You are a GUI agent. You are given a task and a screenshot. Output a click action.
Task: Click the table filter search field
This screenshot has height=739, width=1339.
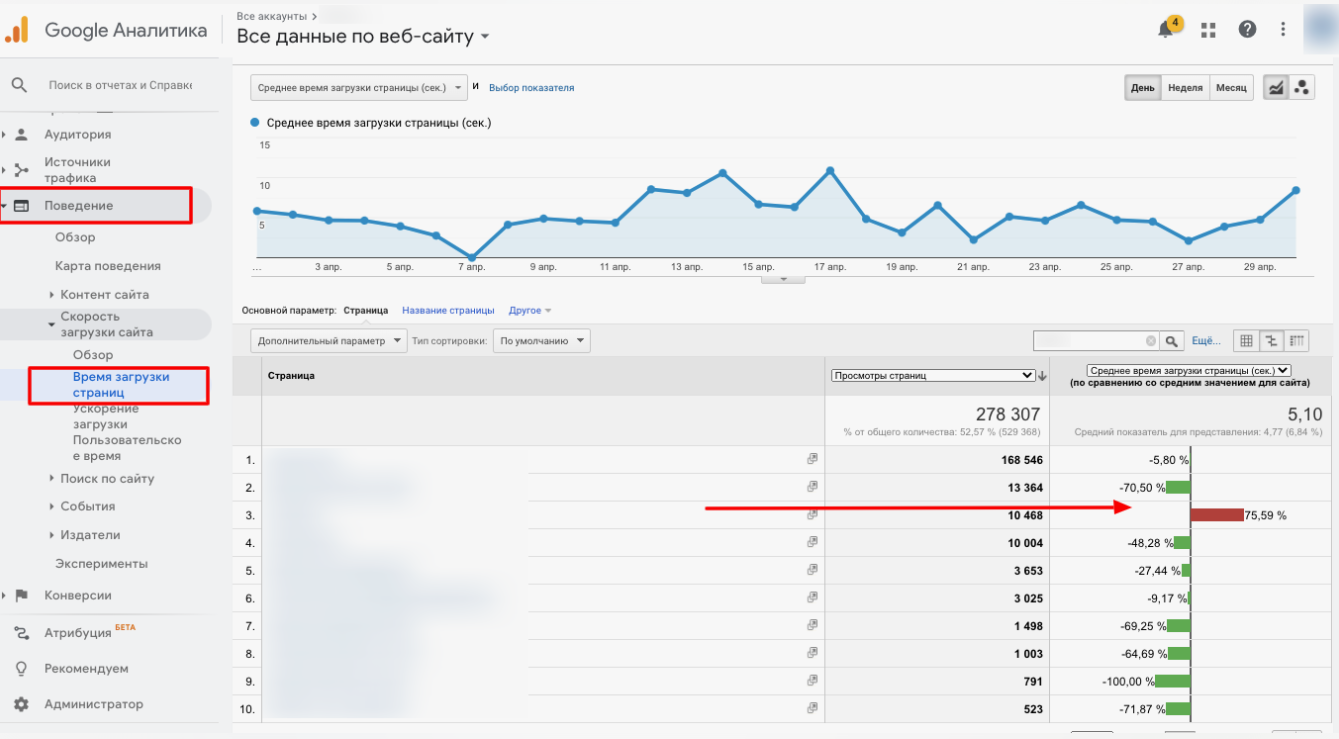pyautogui.click(x=1094, y=341)
